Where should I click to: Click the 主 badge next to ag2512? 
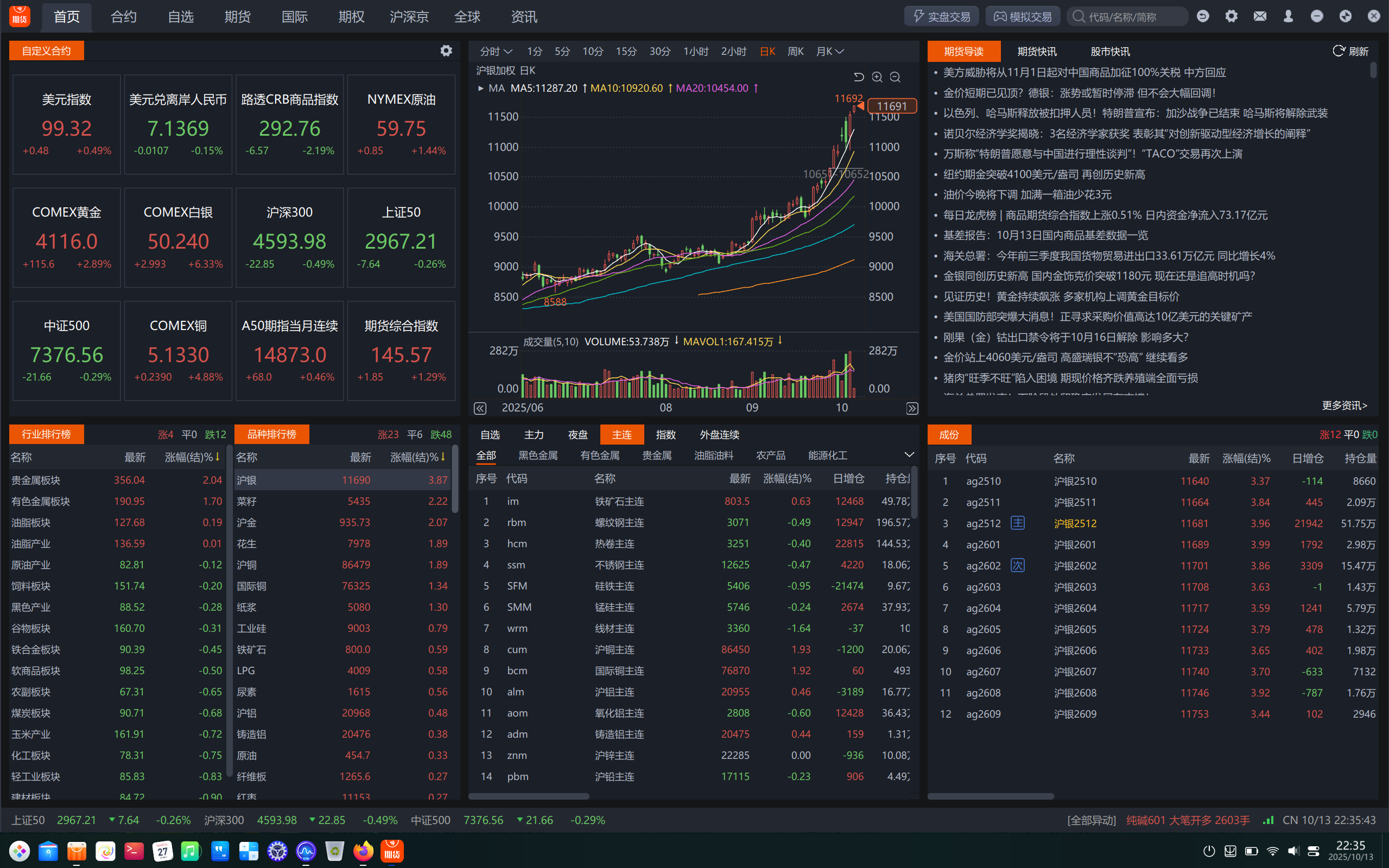[x=1018, y=523]
